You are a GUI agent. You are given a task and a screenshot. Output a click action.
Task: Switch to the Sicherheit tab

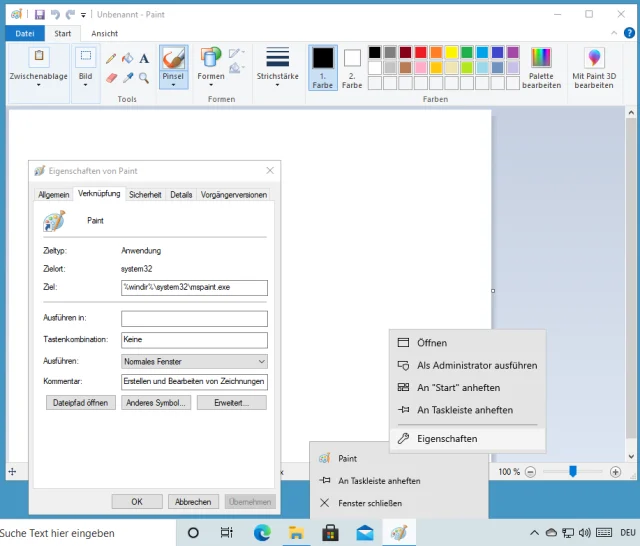145,195
